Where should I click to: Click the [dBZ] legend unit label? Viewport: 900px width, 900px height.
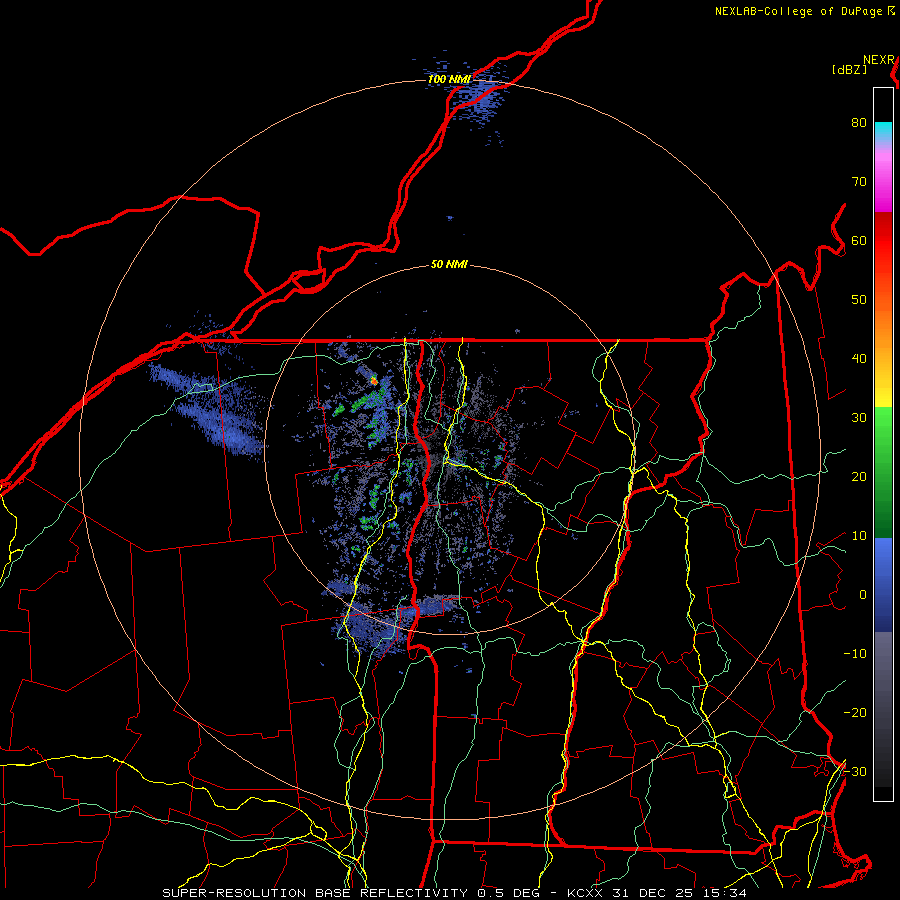tap(849, 70)
